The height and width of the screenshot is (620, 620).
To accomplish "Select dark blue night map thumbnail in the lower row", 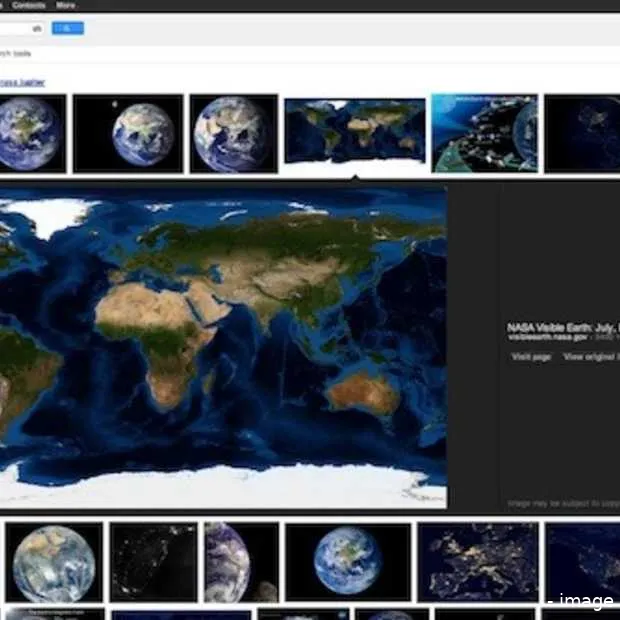I will pos(582,562).
